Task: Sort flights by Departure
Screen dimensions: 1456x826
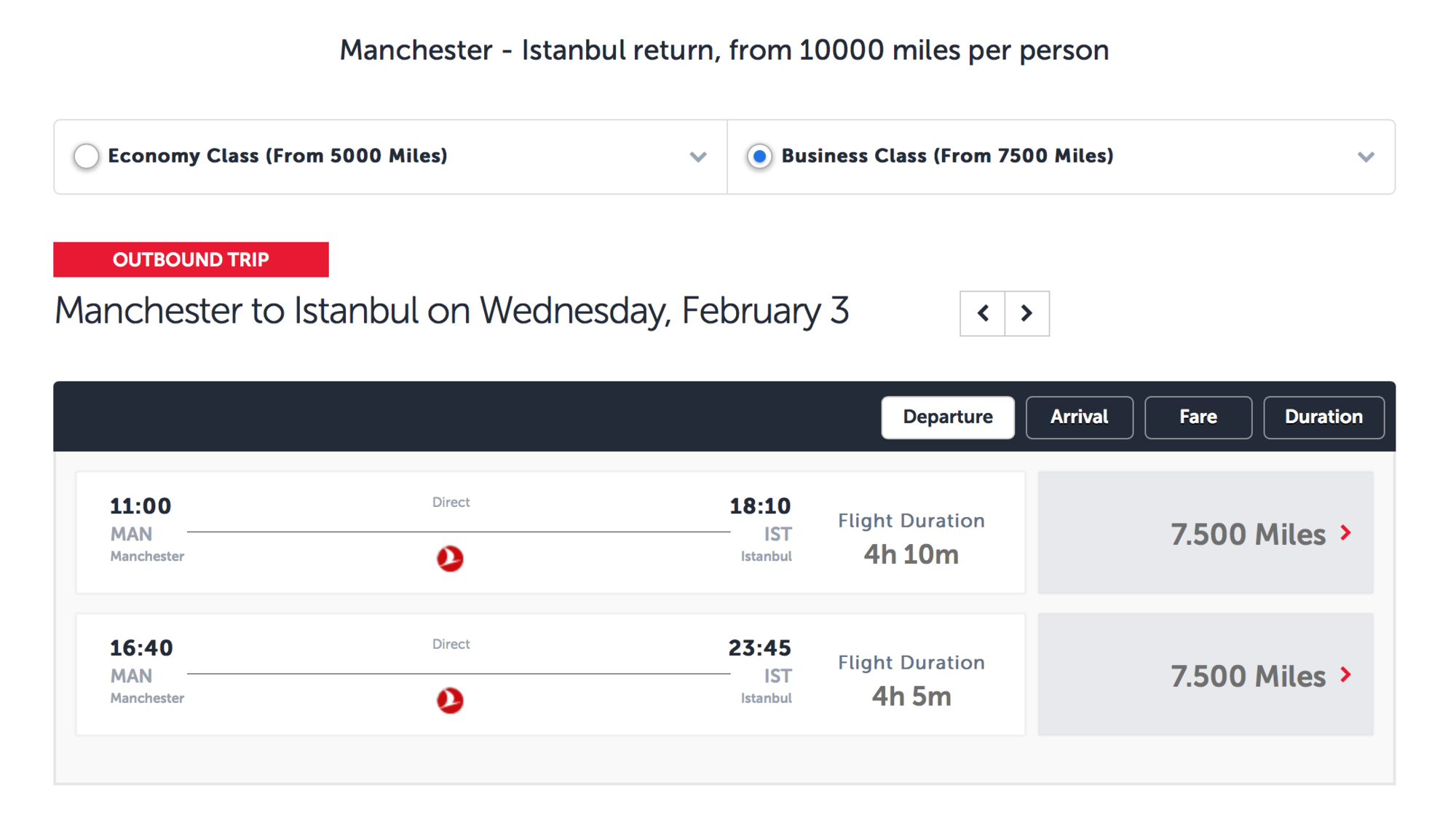Action: point(948,417)
